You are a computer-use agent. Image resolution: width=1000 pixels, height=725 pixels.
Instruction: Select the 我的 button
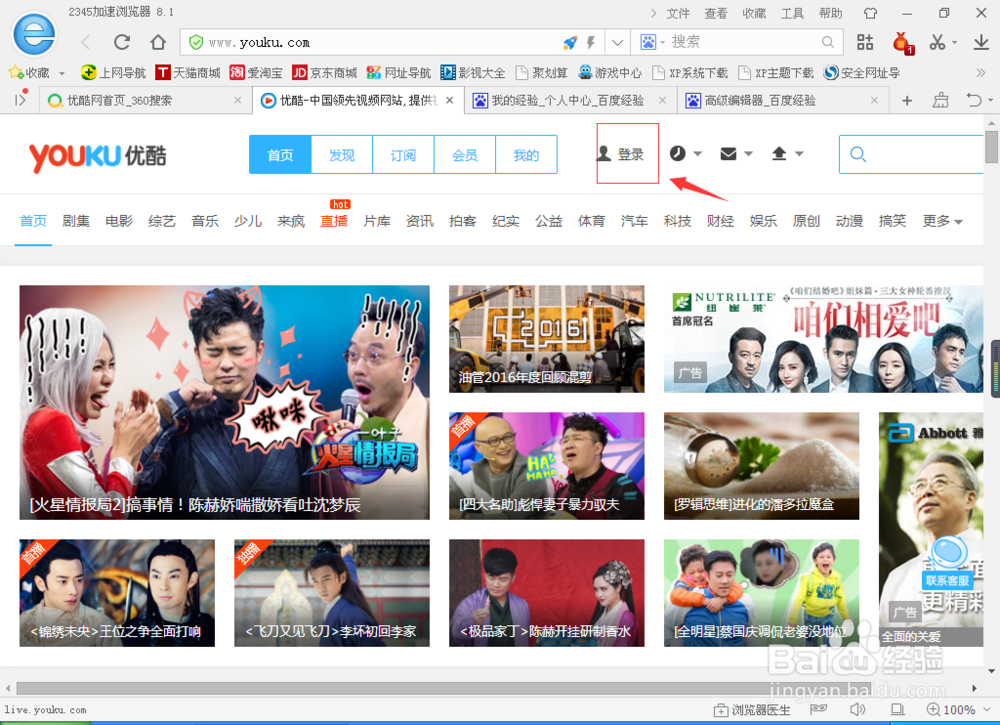click(x=526, y=155)
